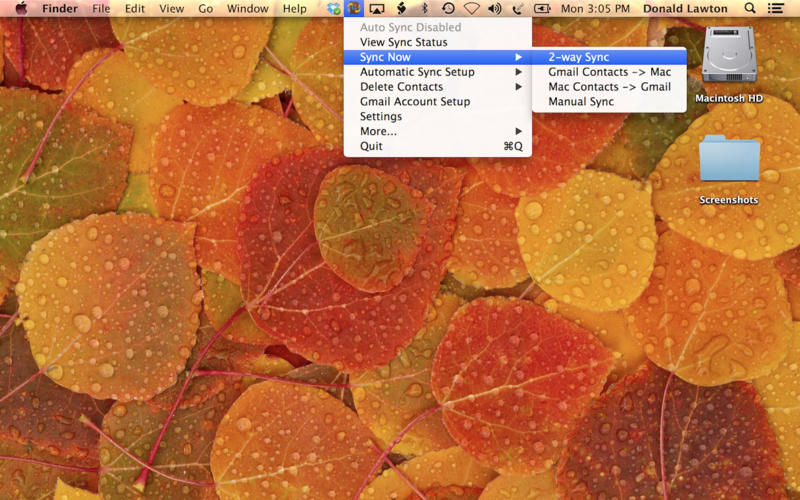Click the Wi-Fi status icon

(x=471, y=9)
